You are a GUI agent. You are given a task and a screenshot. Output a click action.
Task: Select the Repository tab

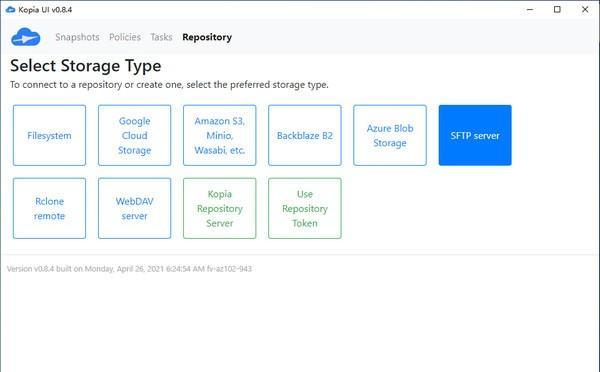tap(207, 37)
